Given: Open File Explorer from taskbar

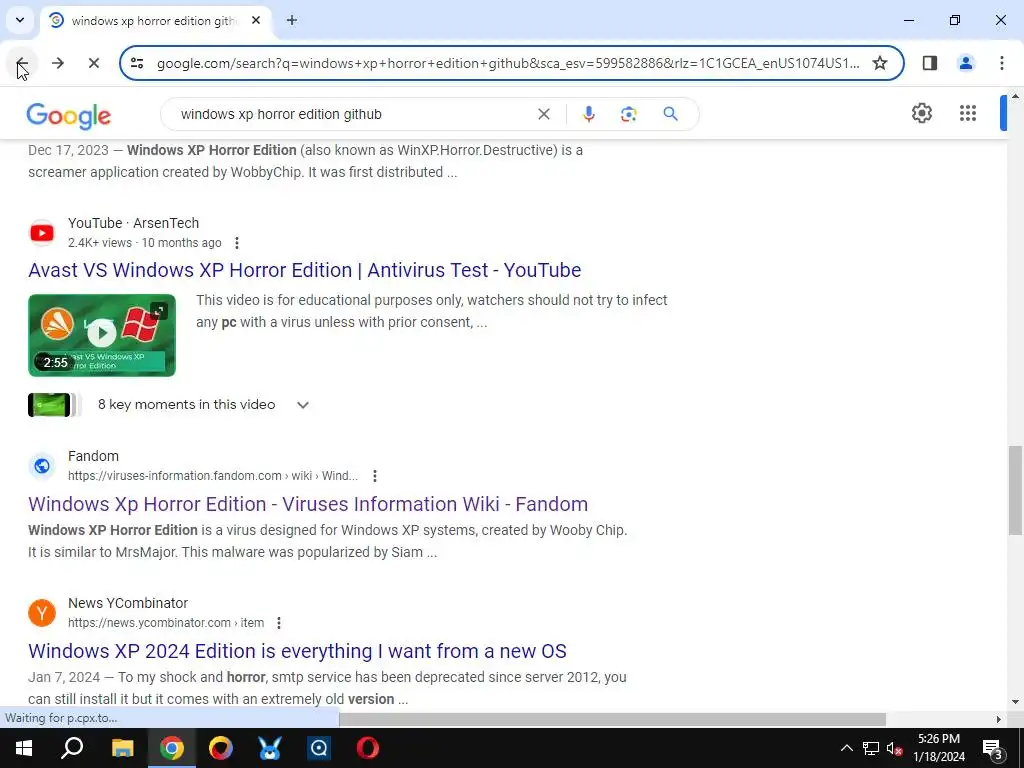Looking at the screenshot, I should pyautogui.click(x=122, y=748).
